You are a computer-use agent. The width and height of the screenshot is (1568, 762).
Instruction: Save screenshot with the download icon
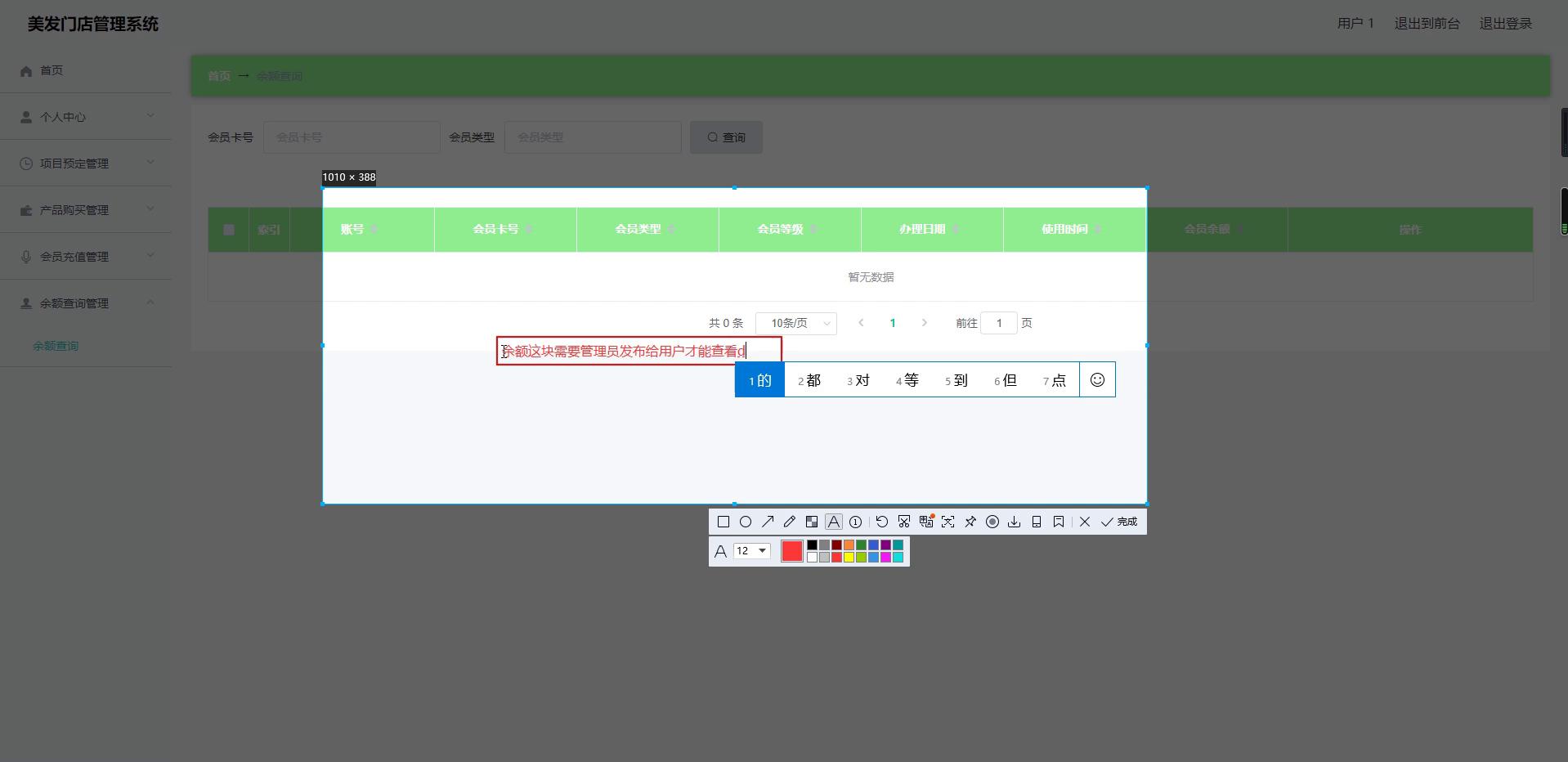(x=1015, y=522)
